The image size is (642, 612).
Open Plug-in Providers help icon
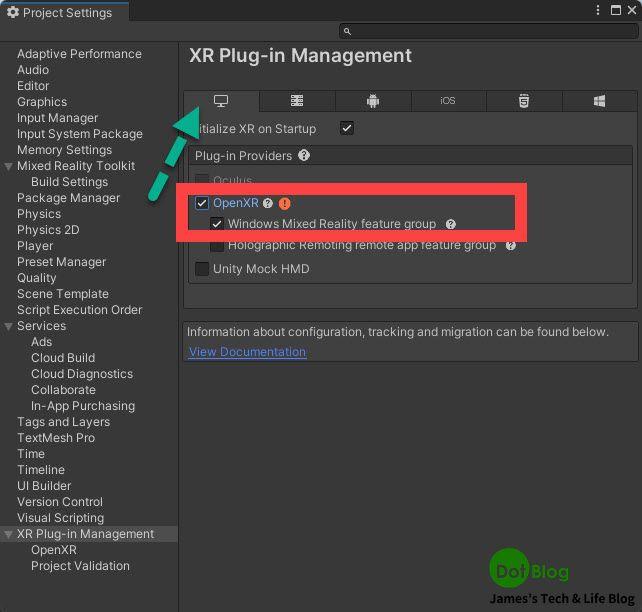pos(304,156)
